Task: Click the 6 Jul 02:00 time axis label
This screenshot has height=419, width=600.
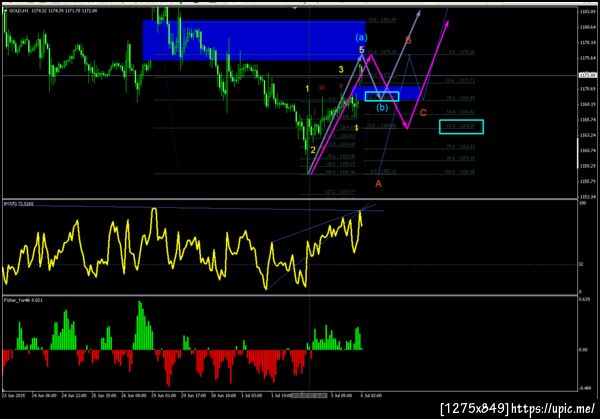Action: tap(372, 395)
